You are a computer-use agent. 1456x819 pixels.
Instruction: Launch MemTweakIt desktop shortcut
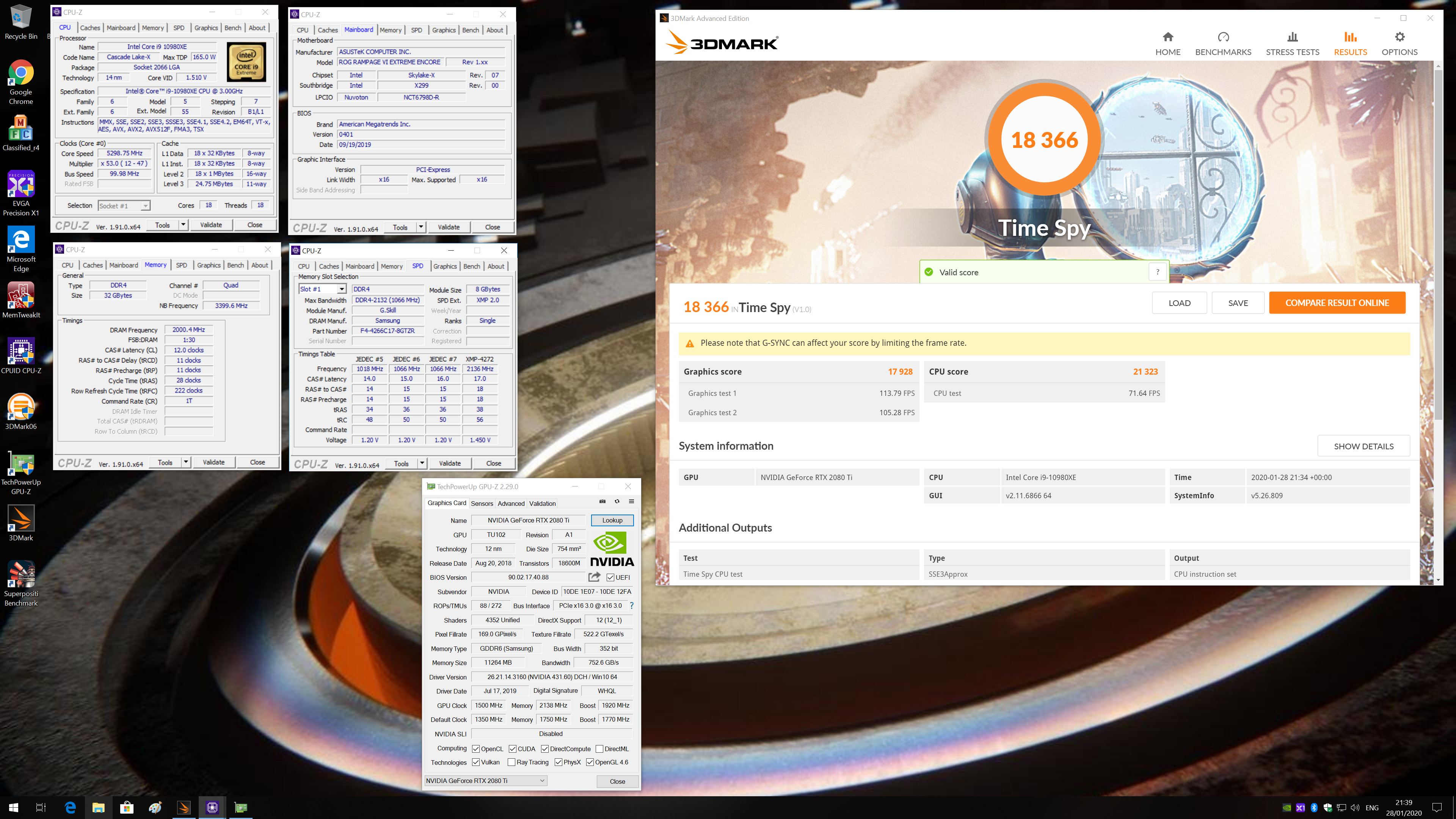point(21,301)
